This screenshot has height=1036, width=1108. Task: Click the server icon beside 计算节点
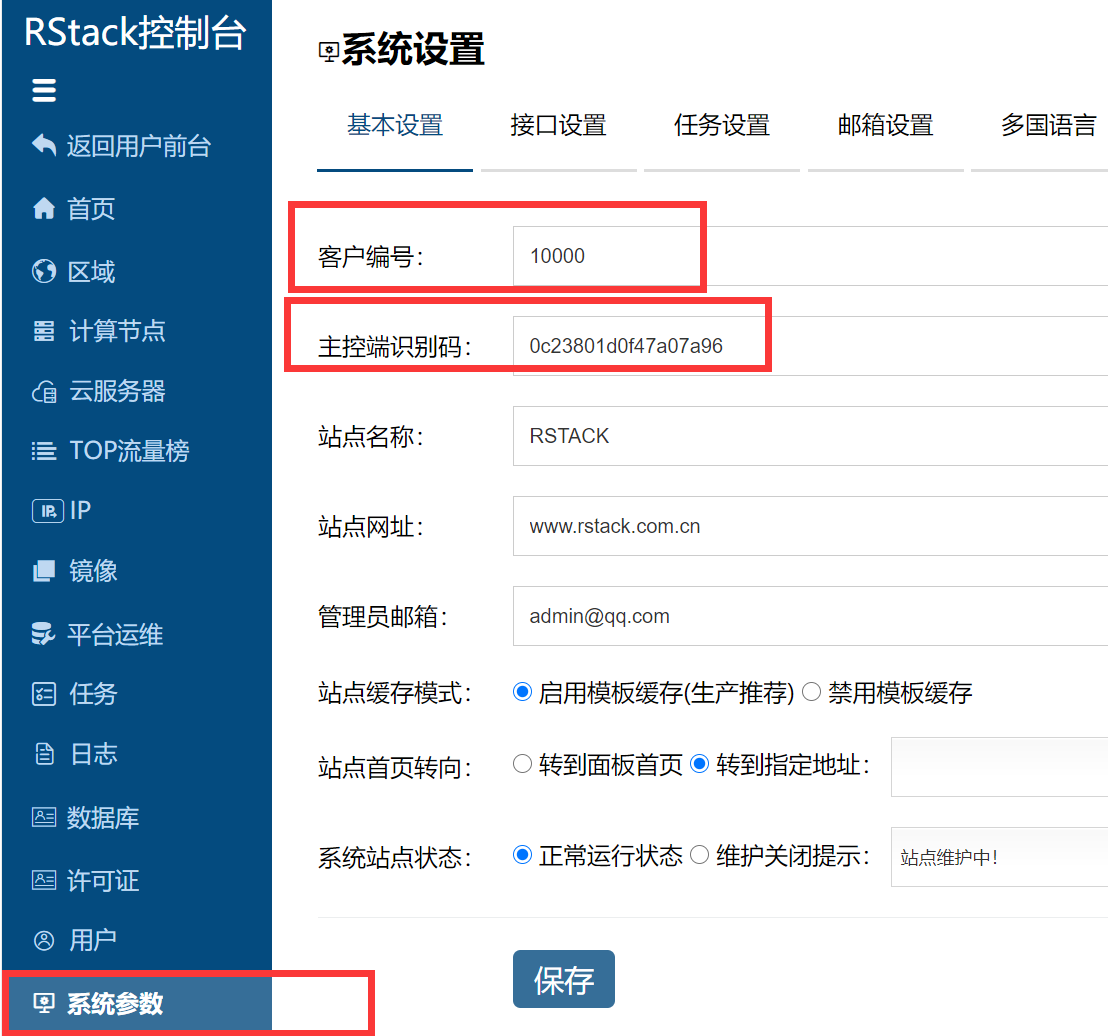tap(44, 331)
